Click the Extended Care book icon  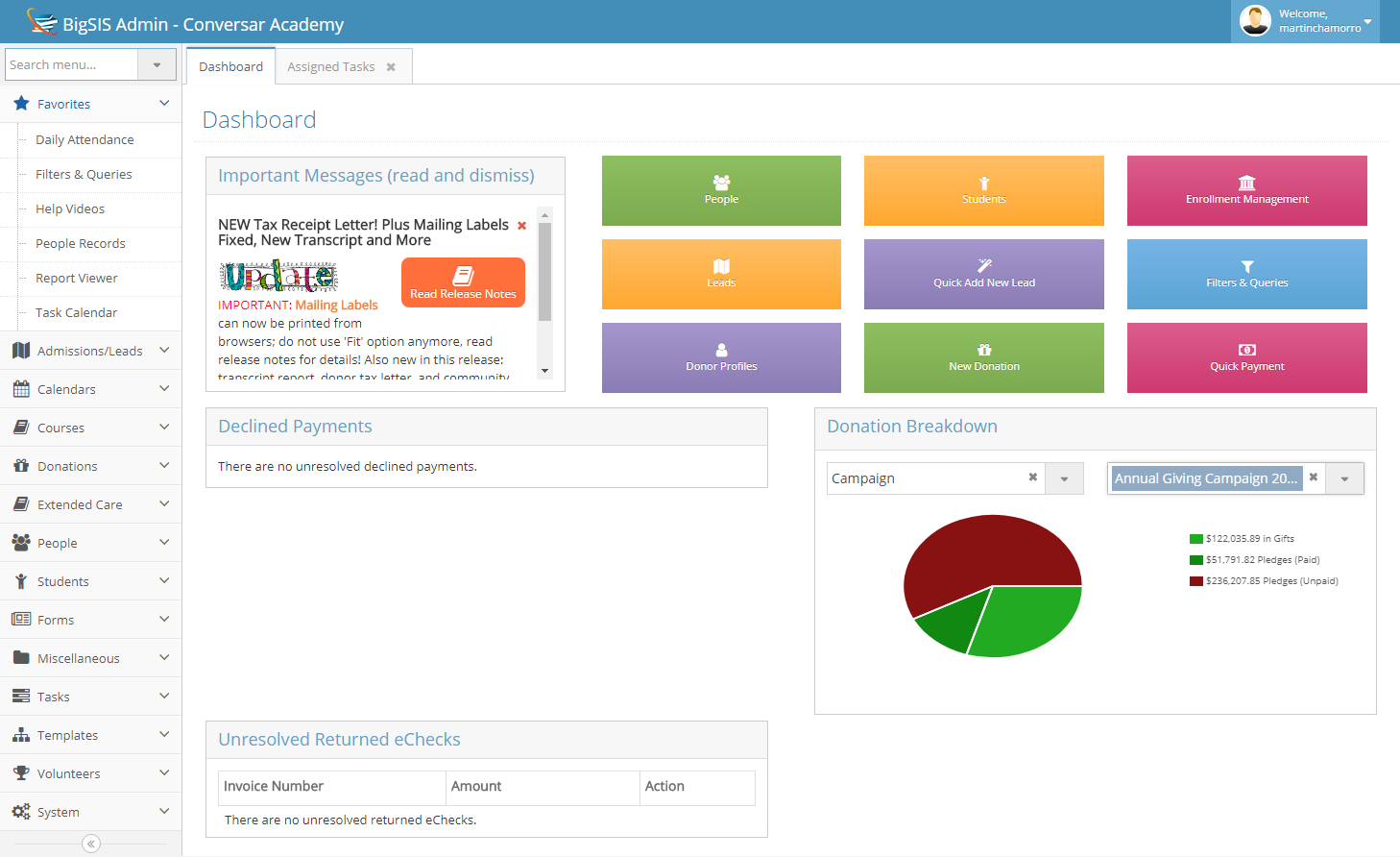21,504
